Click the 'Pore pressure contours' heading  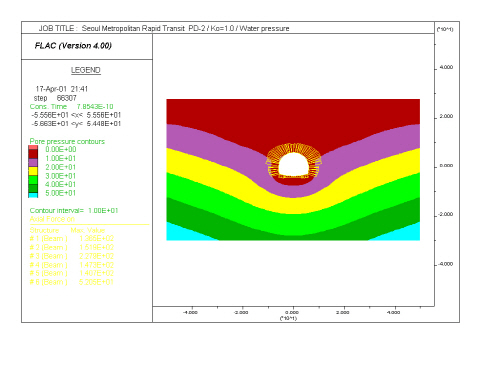[67, 141]
